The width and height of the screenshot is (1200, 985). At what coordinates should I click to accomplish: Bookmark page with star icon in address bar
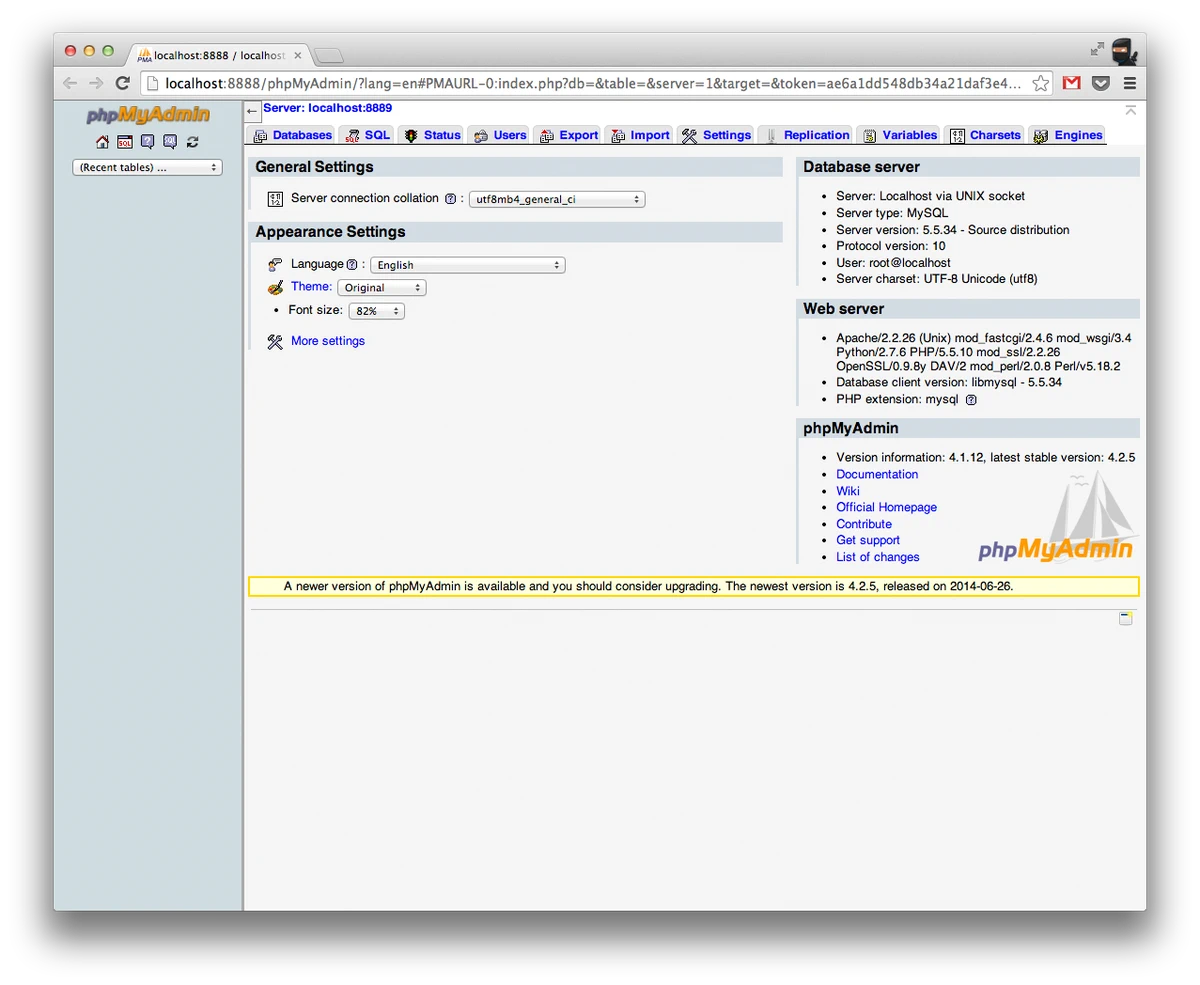coord(1041,83)
